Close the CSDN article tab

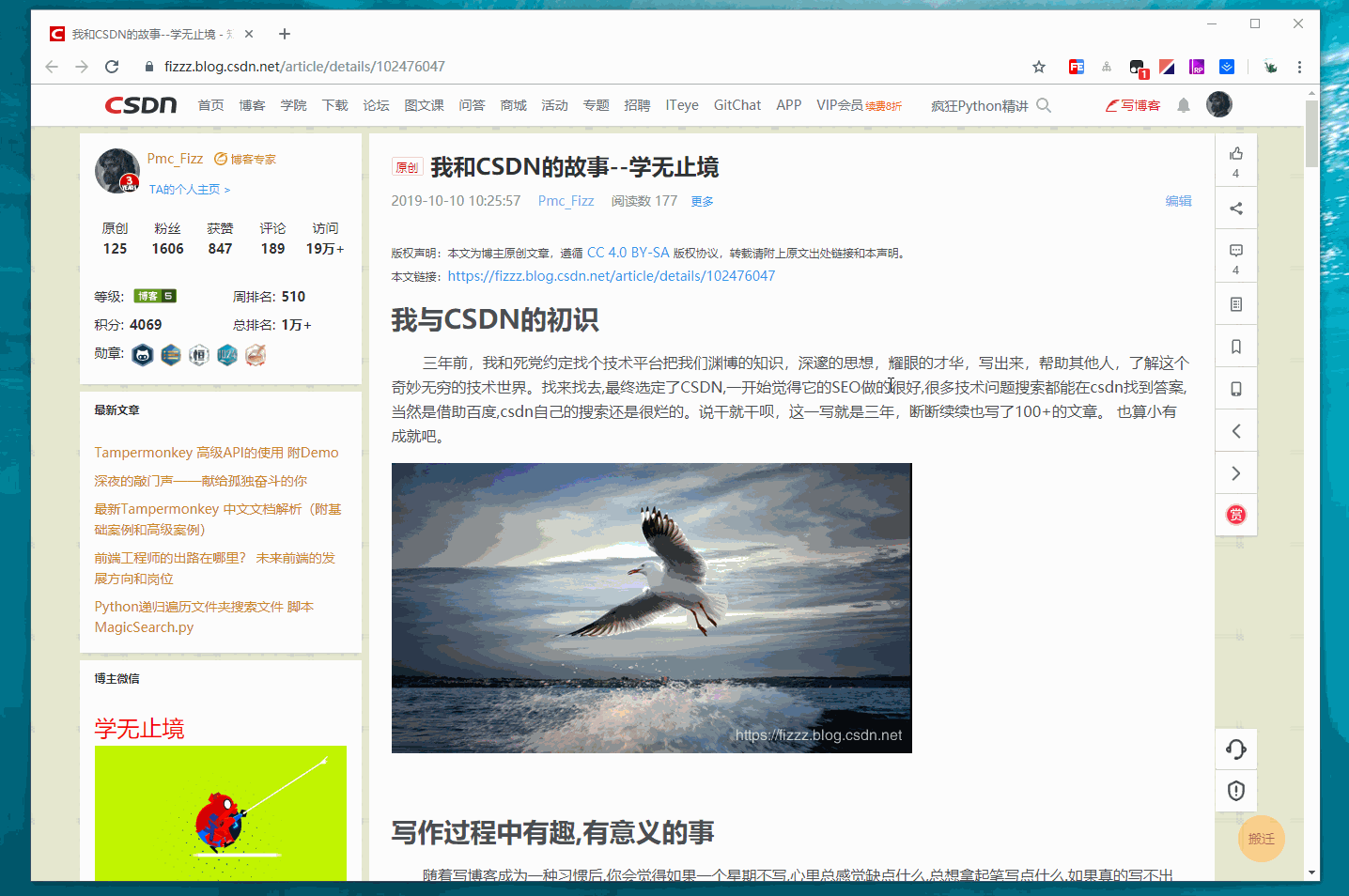249,34
